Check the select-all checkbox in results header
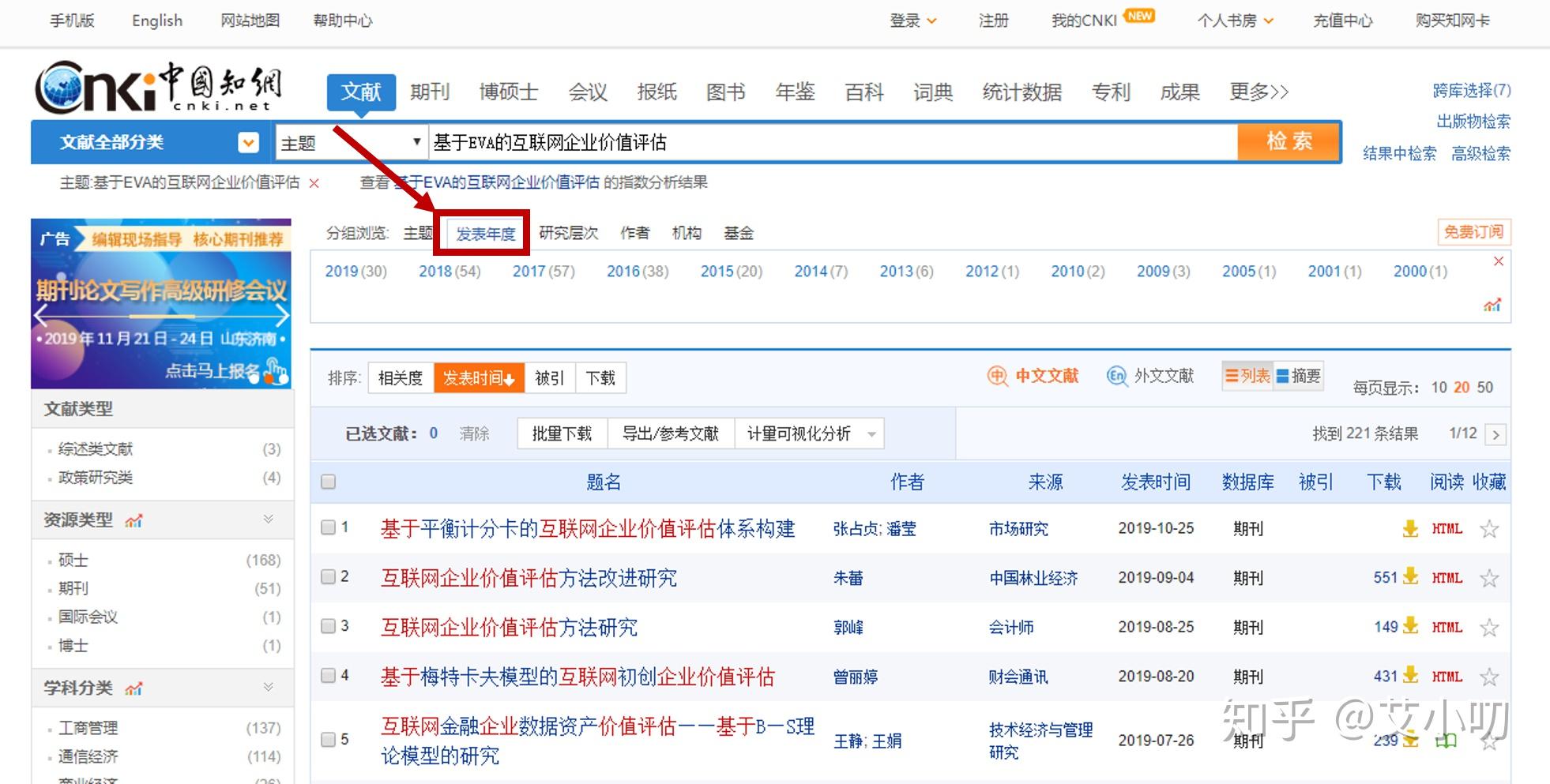Image resolution: width=1550 pixels, height=784 pixels. tap(328, 481)
